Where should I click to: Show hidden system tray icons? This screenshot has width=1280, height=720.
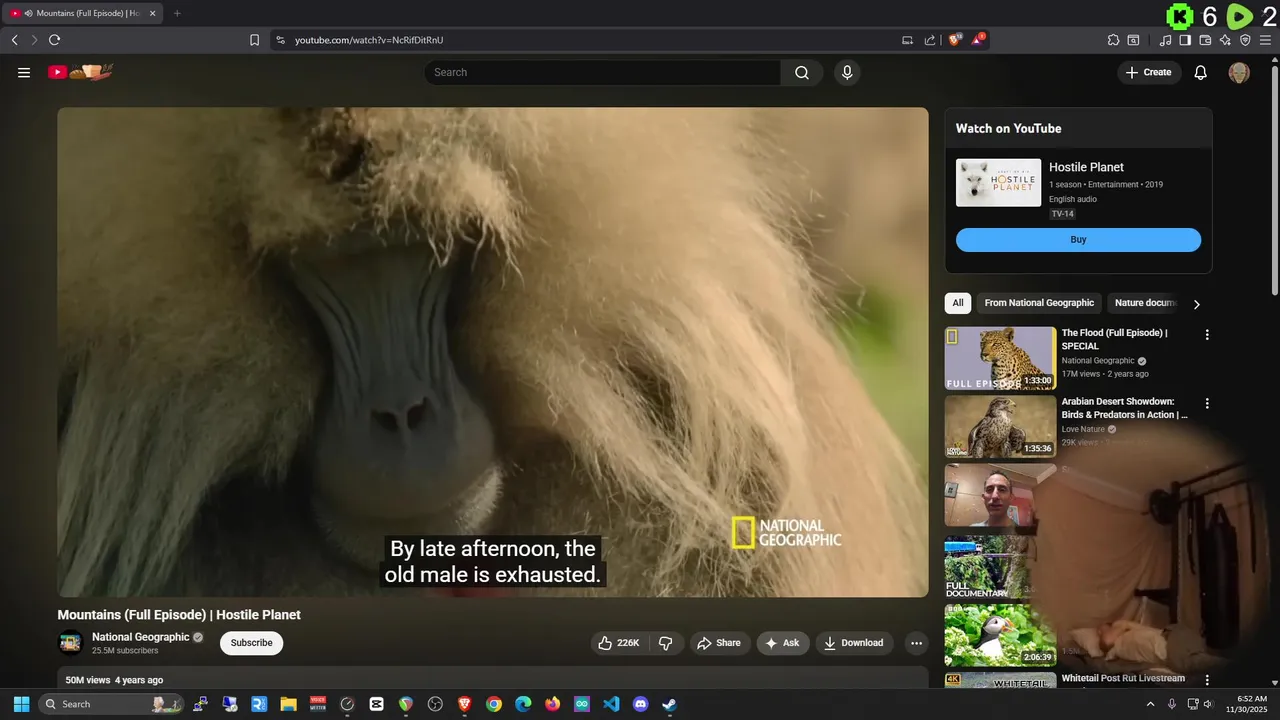[x=1150, y=704]
